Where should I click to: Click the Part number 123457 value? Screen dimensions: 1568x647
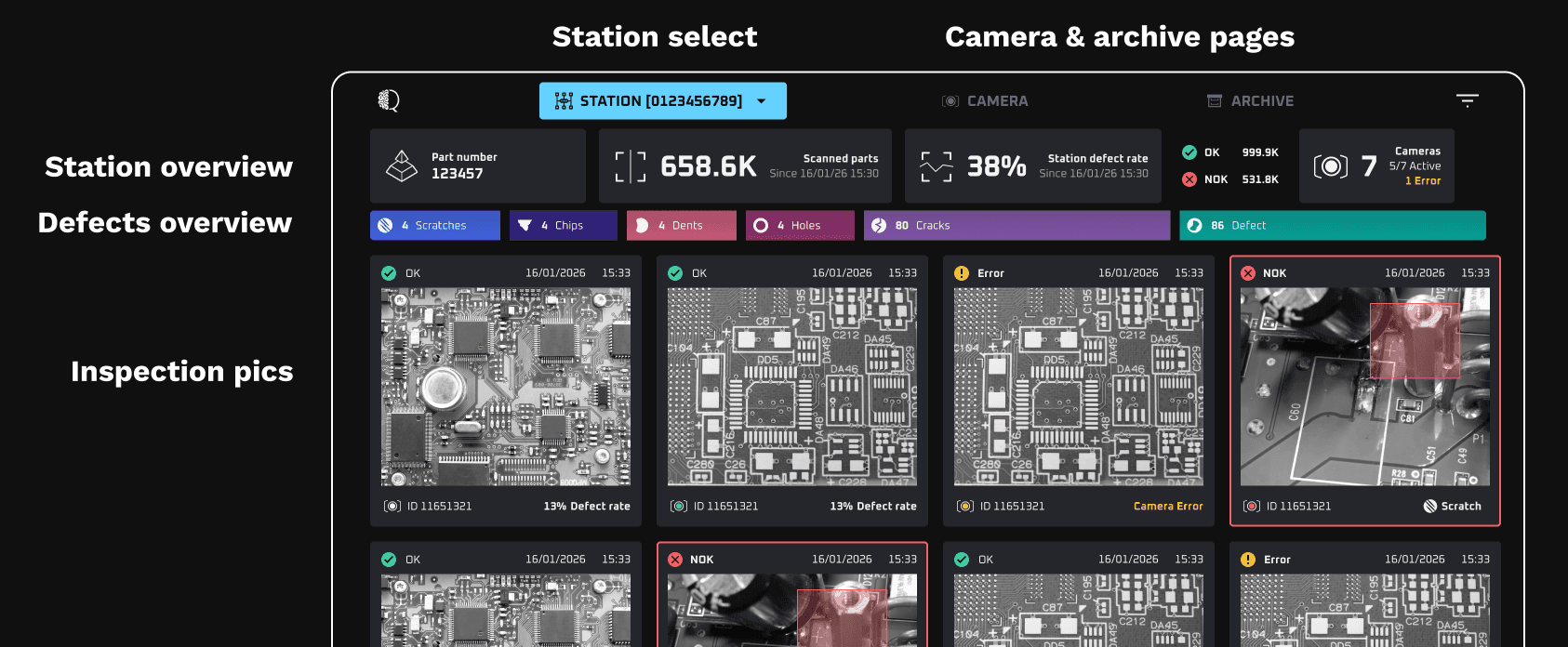[457, 174]
